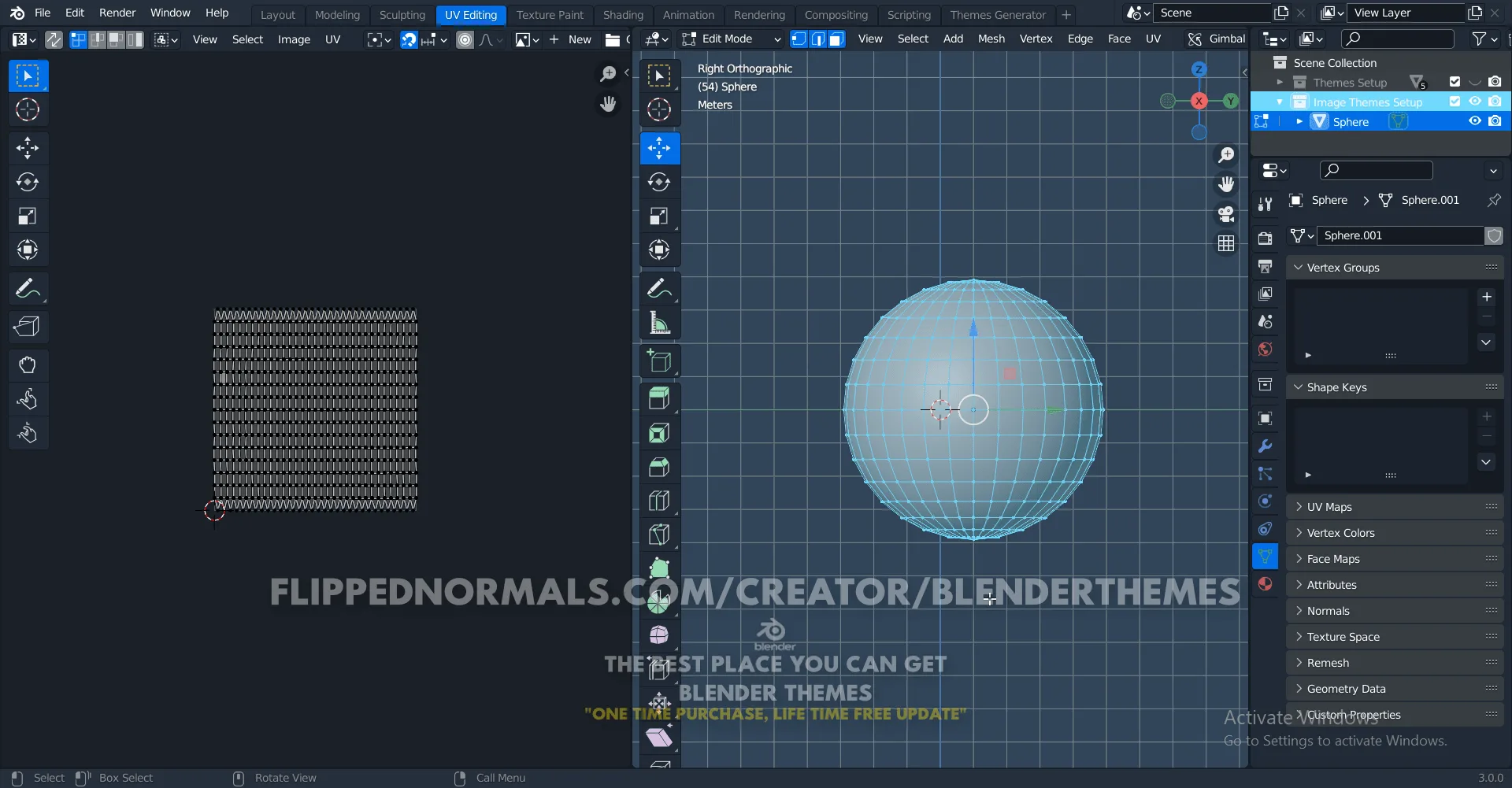1512x788 pixels.
Task: Uncheck the Image Themes Setup collection checkbox
Action: pyautogui.click(x=1455, y=102)
